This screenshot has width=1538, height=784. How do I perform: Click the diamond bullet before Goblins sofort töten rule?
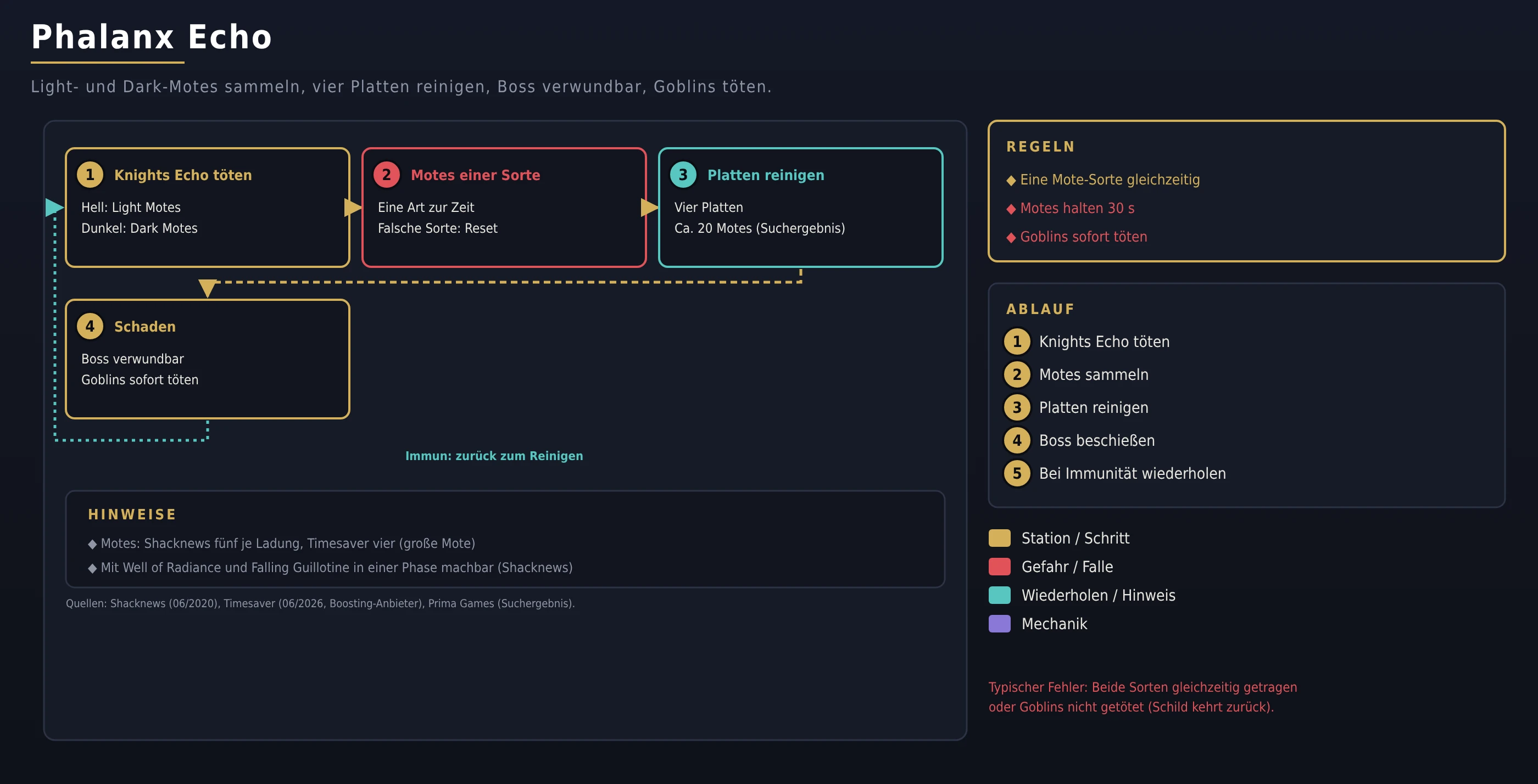click(1011, 238)
